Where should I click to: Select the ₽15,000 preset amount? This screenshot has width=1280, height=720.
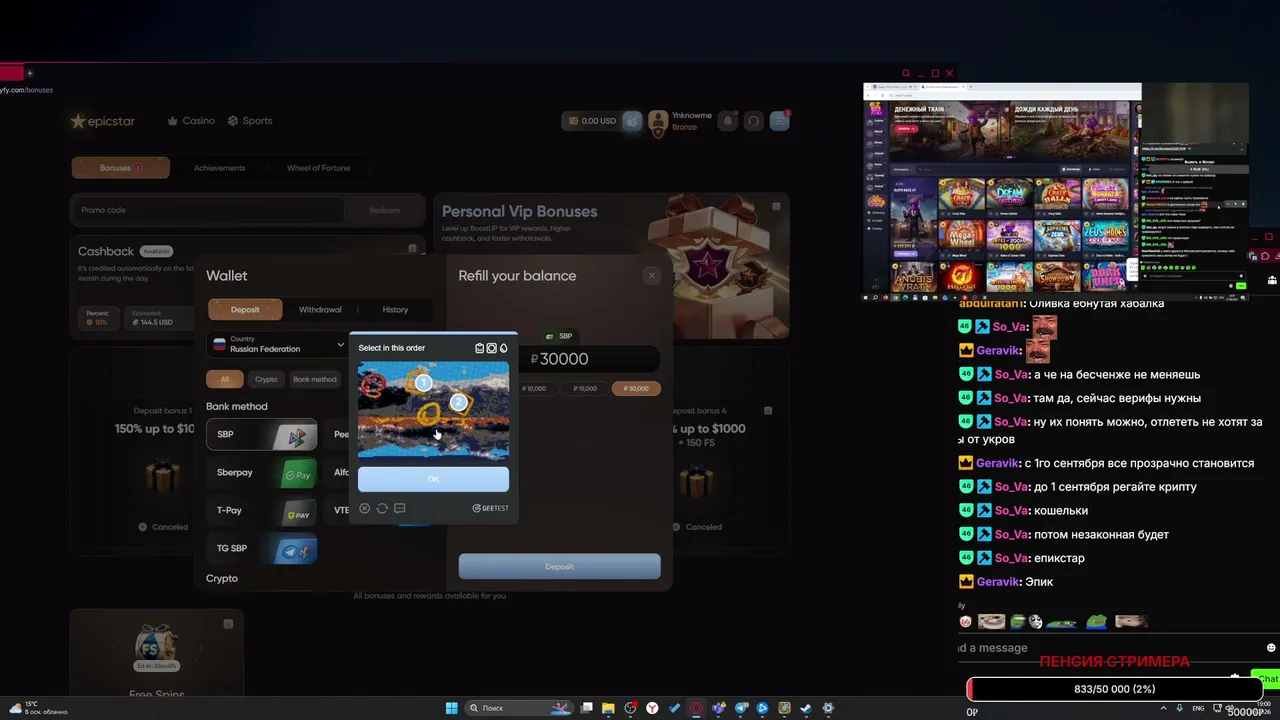tap(586, 388)
